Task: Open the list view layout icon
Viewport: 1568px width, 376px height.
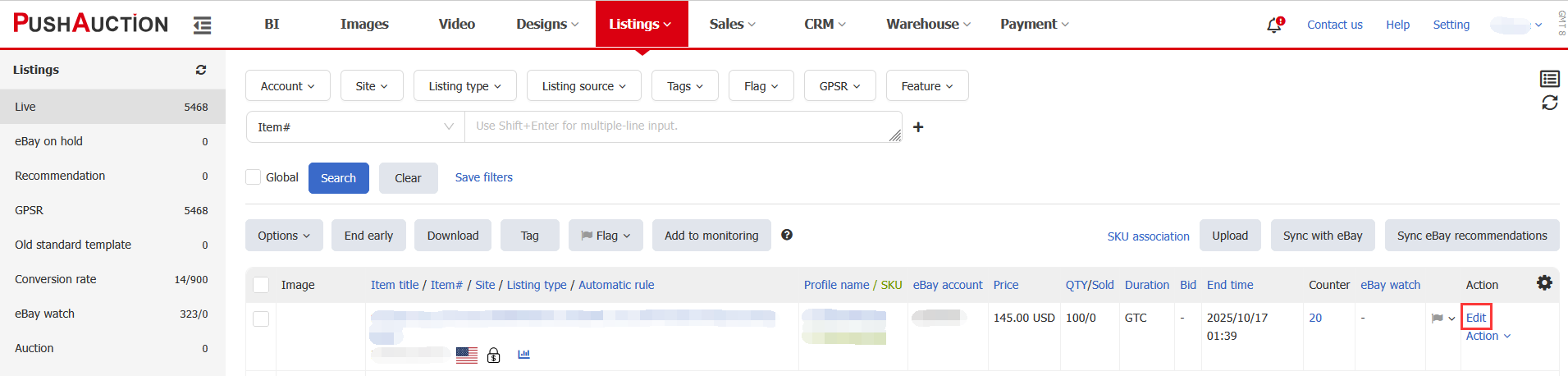Action: [x=1549, y=79]
